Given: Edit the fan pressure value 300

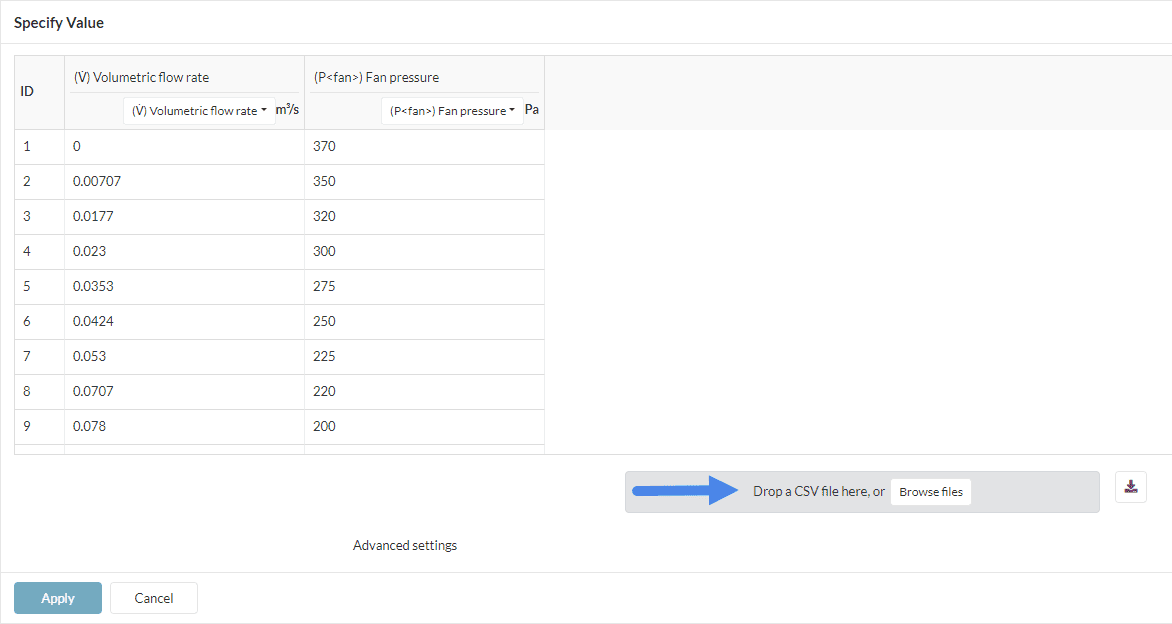Looking at the screenshot, I should point(424,251).
